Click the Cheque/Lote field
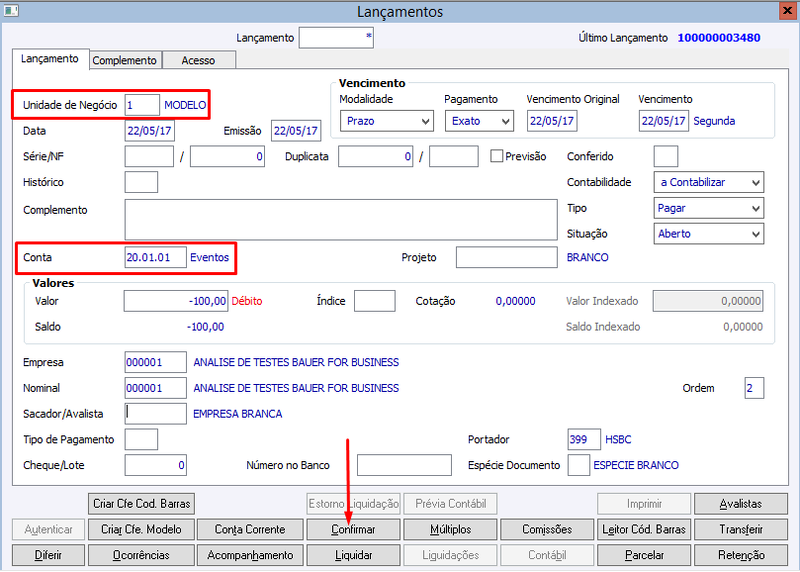This screenshot has height=572, width=800. (156, 465)
